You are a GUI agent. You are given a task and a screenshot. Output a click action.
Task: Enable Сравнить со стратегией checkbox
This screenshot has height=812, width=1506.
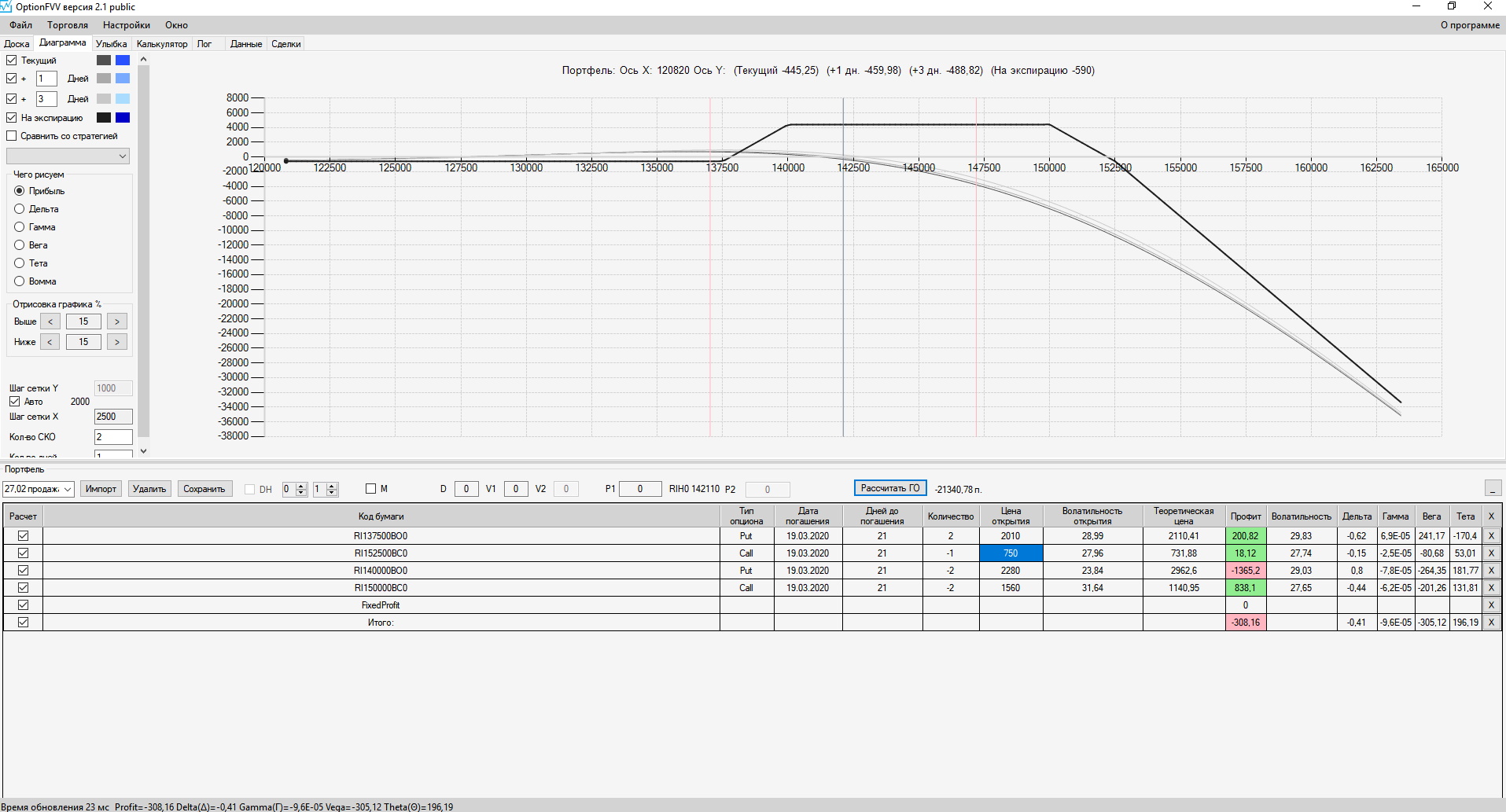[x=12, y=136]
